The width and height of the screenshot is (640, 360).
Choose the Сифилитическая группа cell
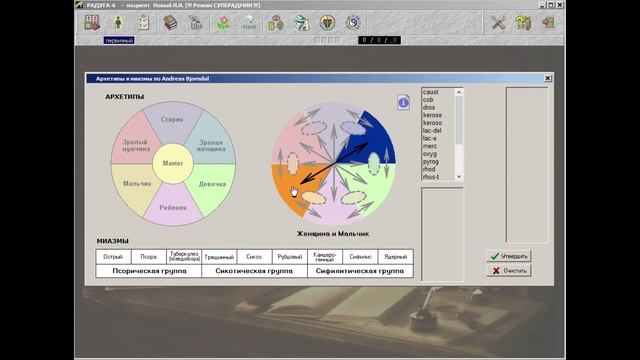(x=360, y=271)
